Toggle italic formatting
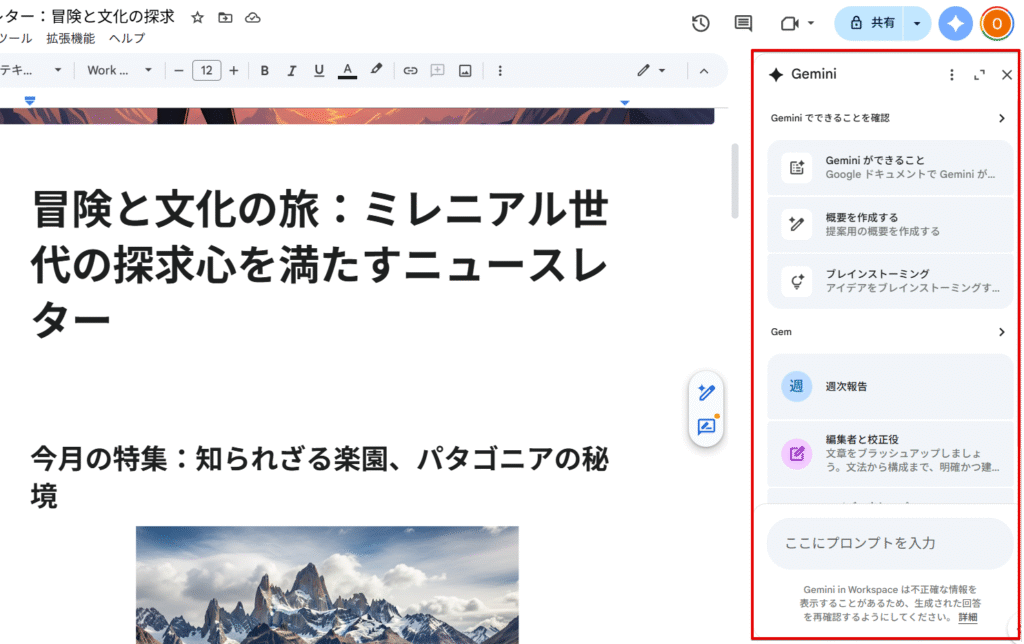The width and height of the screenshot is (1024, 644). [292, 71]
